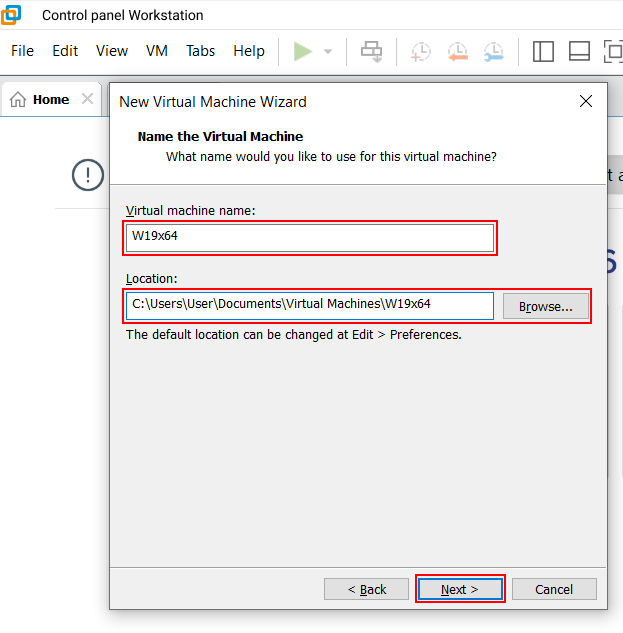Click the Location path text field
This screenshot has width=623, height=633.
pyautogui.click(x=309, y=305)
